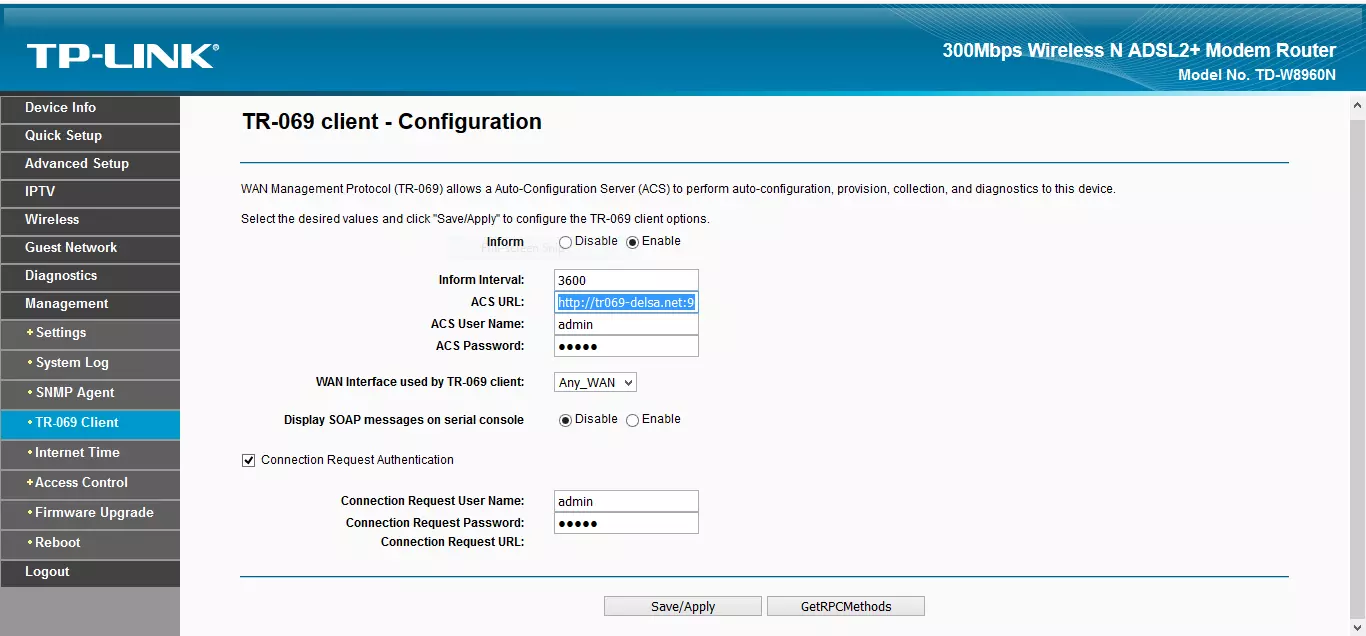Screen dimensions: 1366x636
Task: Click the scrollbar down arrow
Action: pyautogui.click(x=1357, y=627)
